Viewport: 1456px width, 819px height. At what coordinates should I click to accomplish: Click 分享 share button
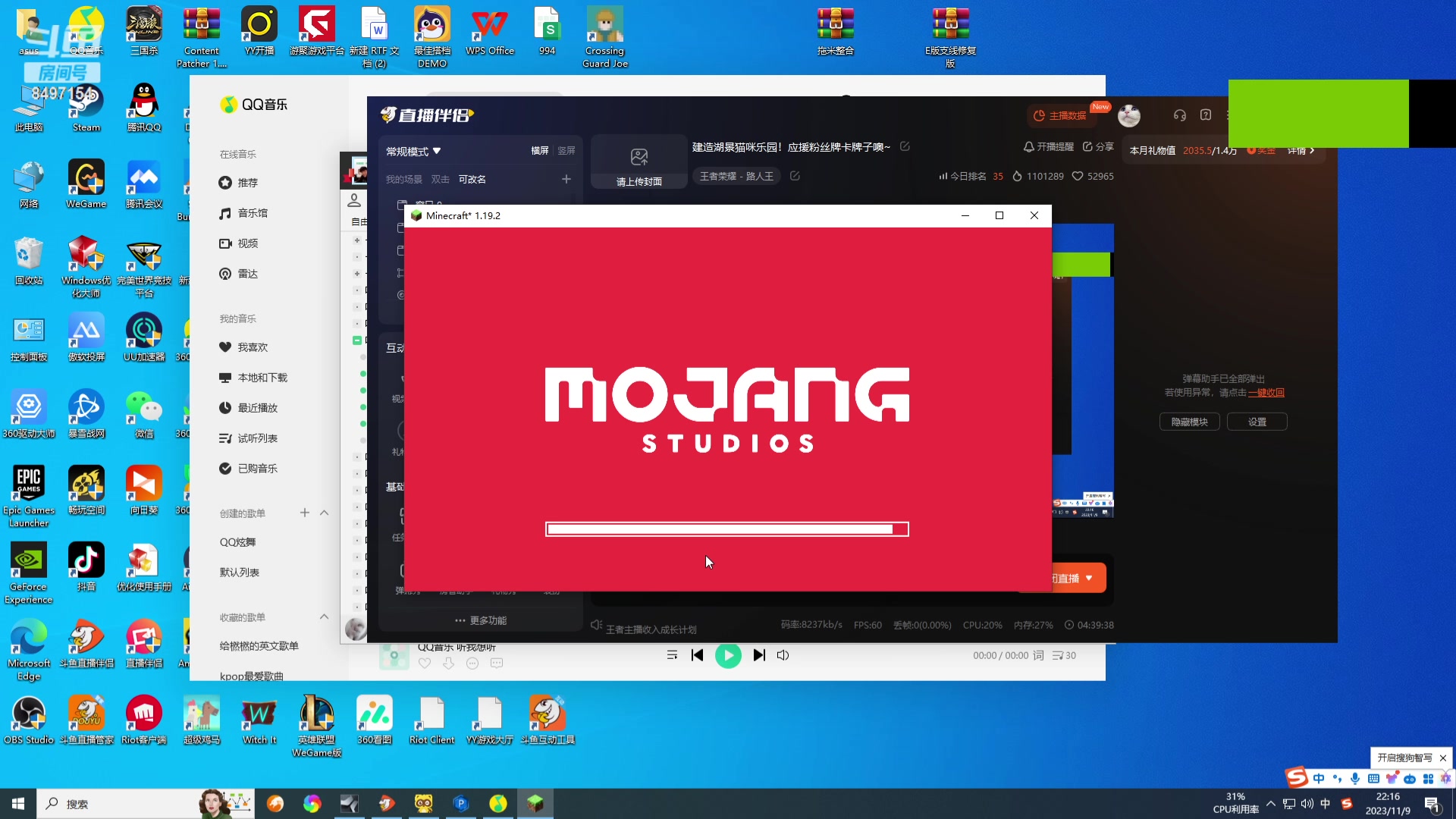click(1098, 146)
